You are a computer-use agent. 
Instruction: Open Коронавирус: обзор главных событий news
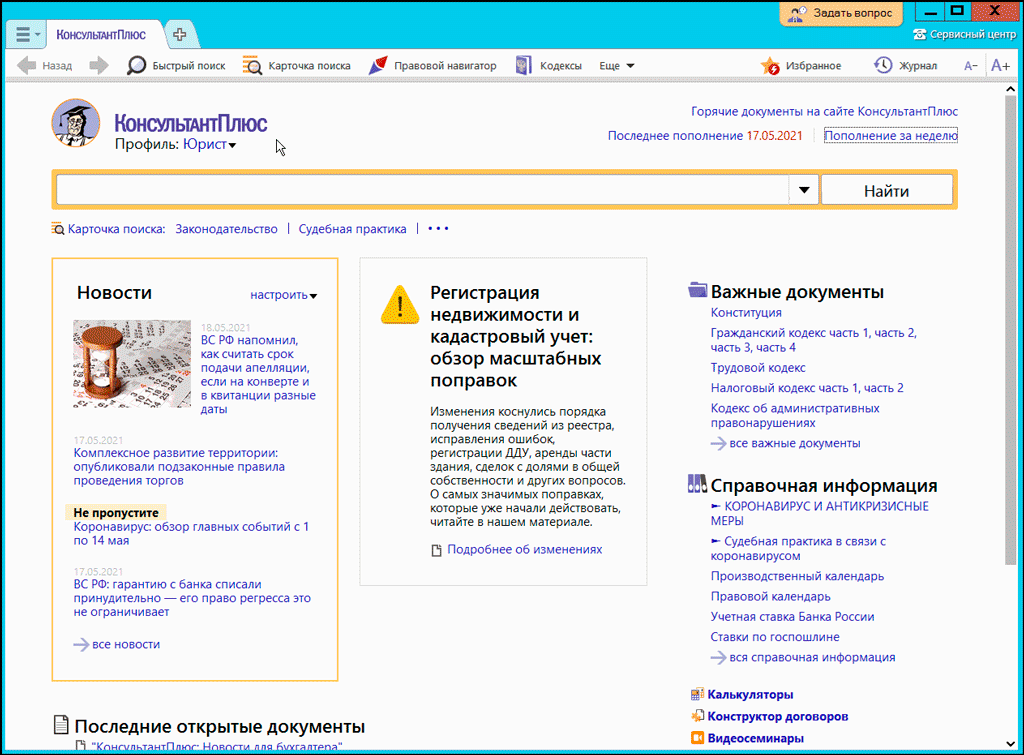(x=191, y=534)
